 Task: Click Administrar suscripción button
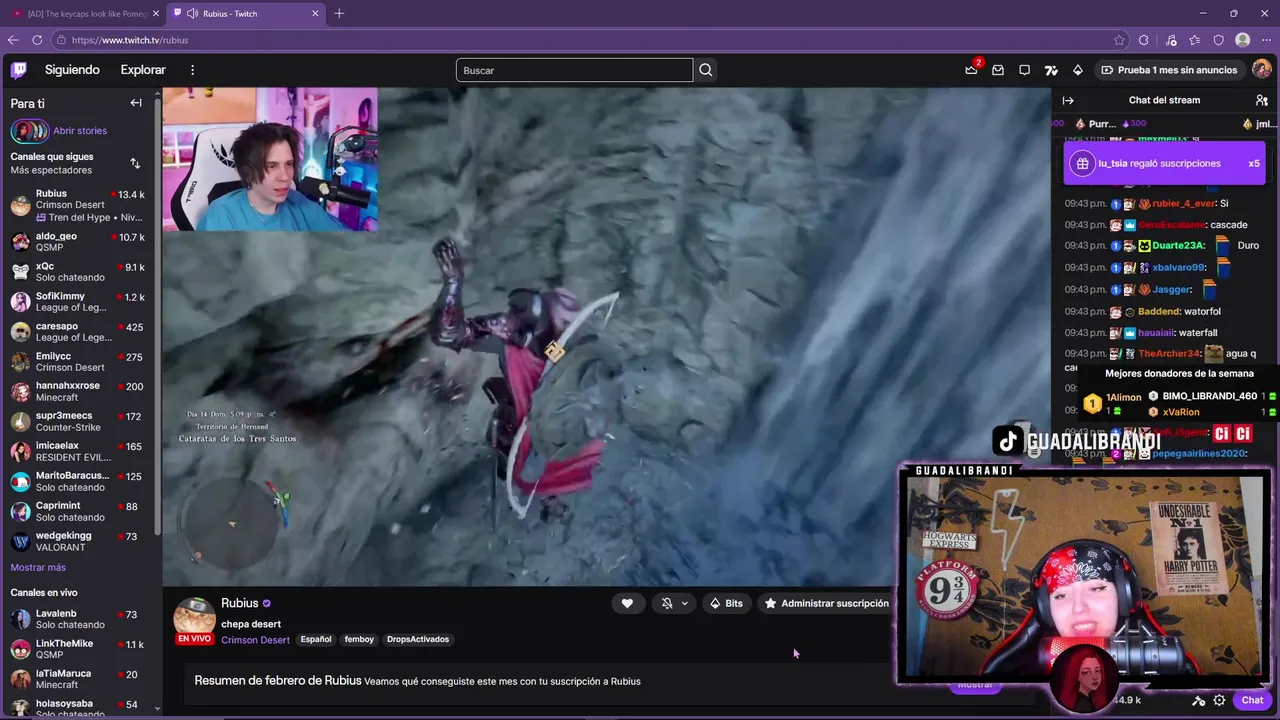pos(826,603)
